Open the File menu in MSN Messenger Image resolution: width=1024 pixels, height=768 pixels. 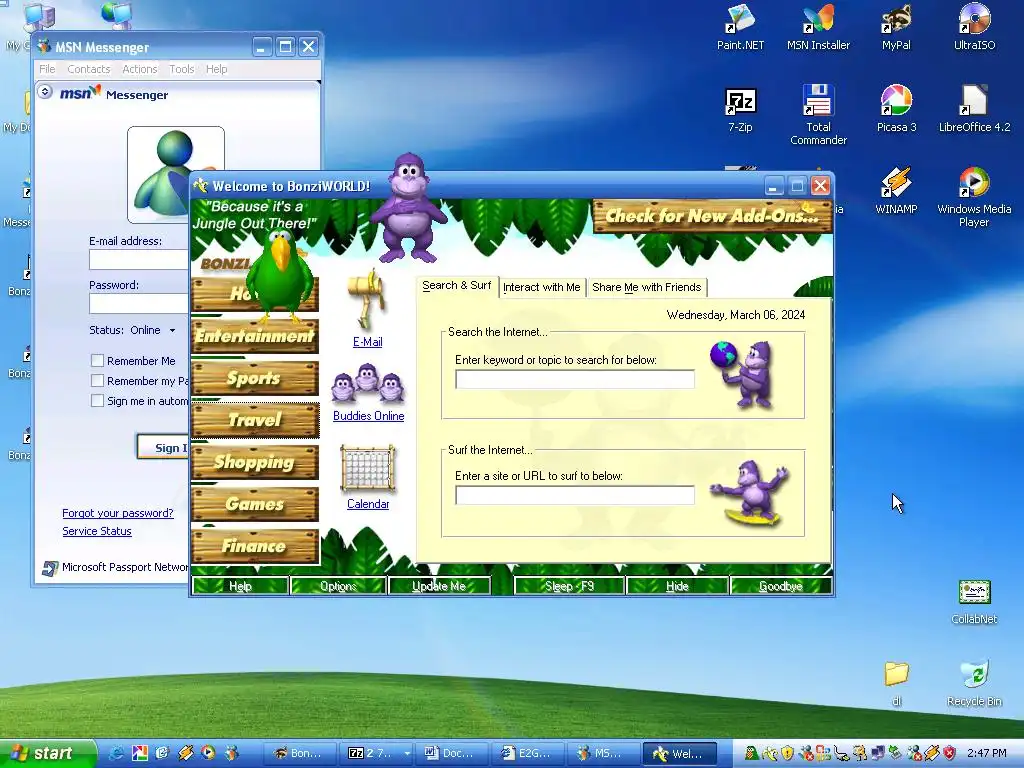(47, 69)
